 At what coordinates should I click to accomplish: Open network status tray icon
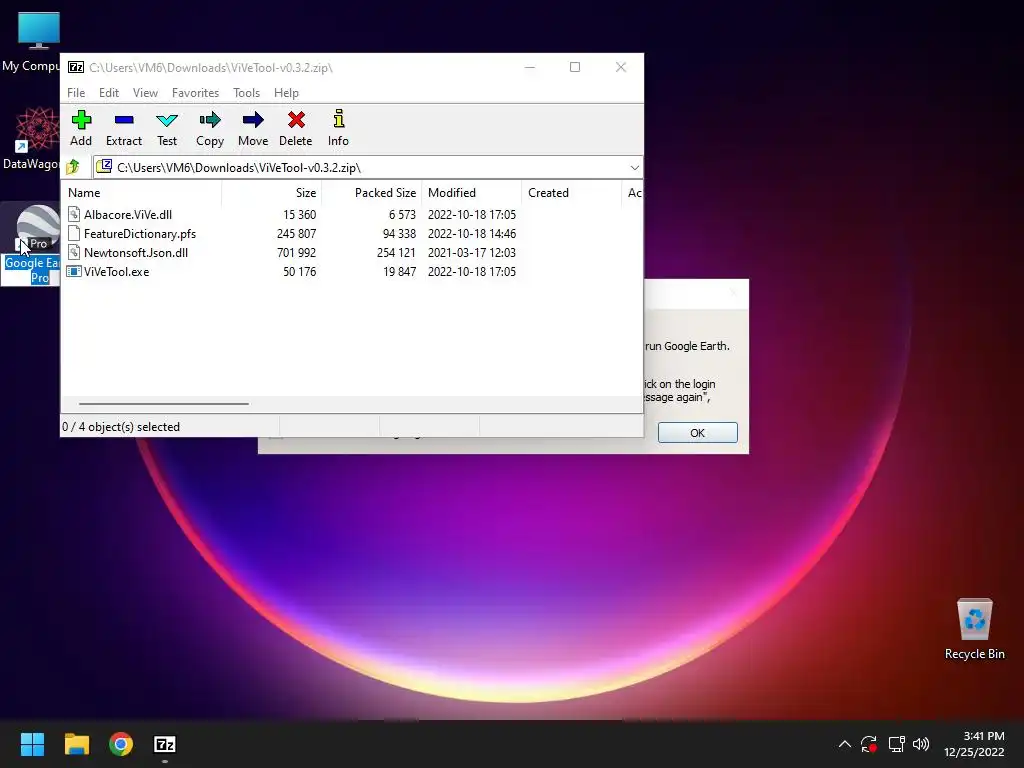(x=897, y=744)
